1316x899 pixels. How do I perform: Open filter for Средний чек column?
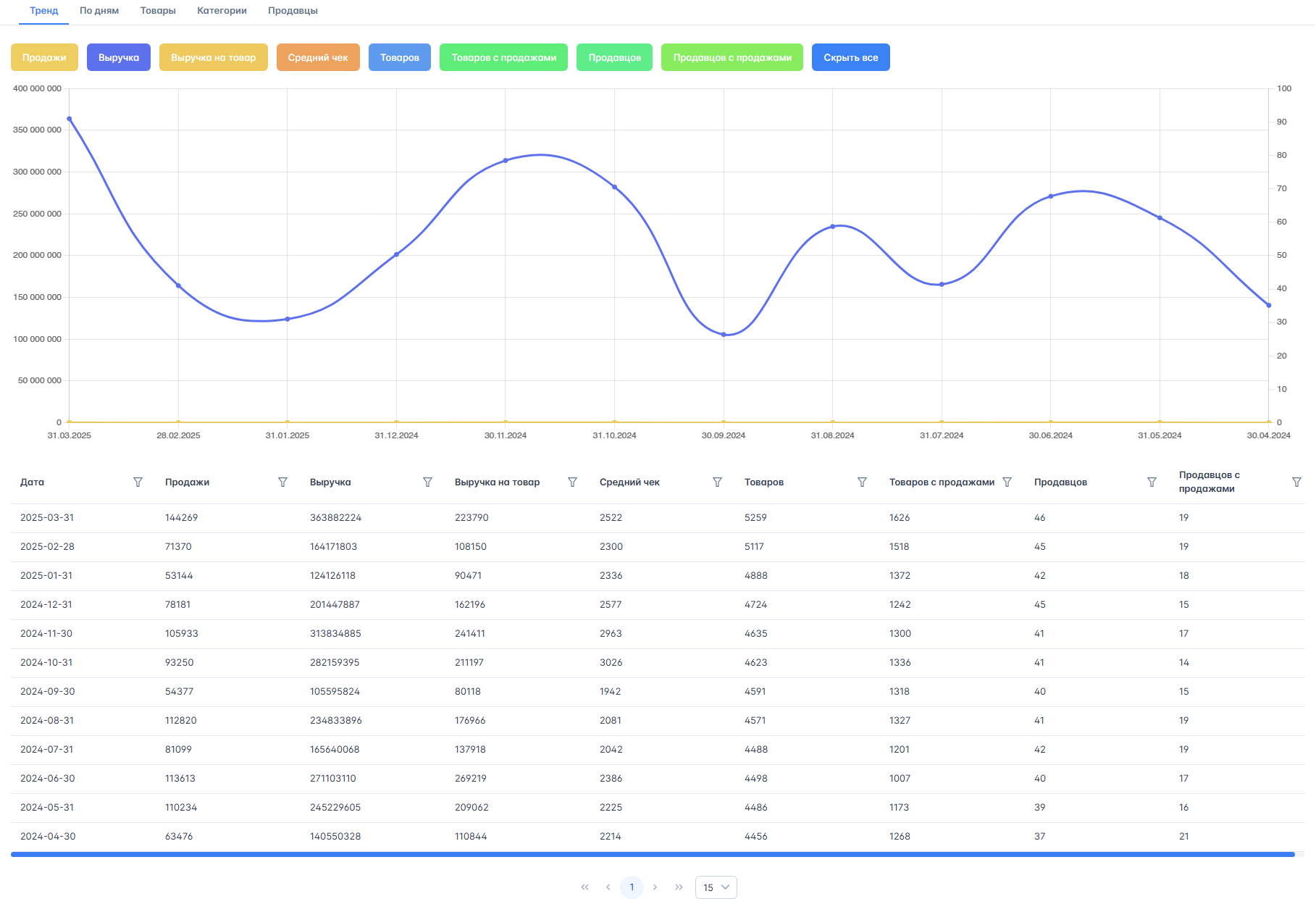tap(717, 482)
